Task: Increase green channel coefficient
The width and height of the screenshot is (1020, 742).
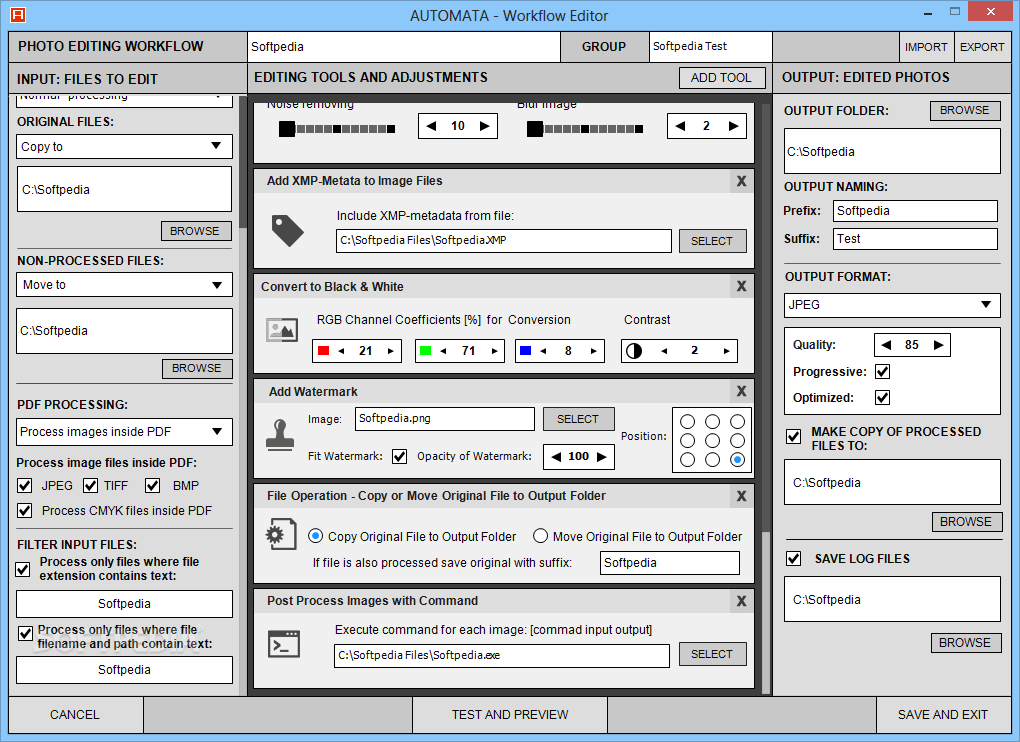Action: point(494,351)
